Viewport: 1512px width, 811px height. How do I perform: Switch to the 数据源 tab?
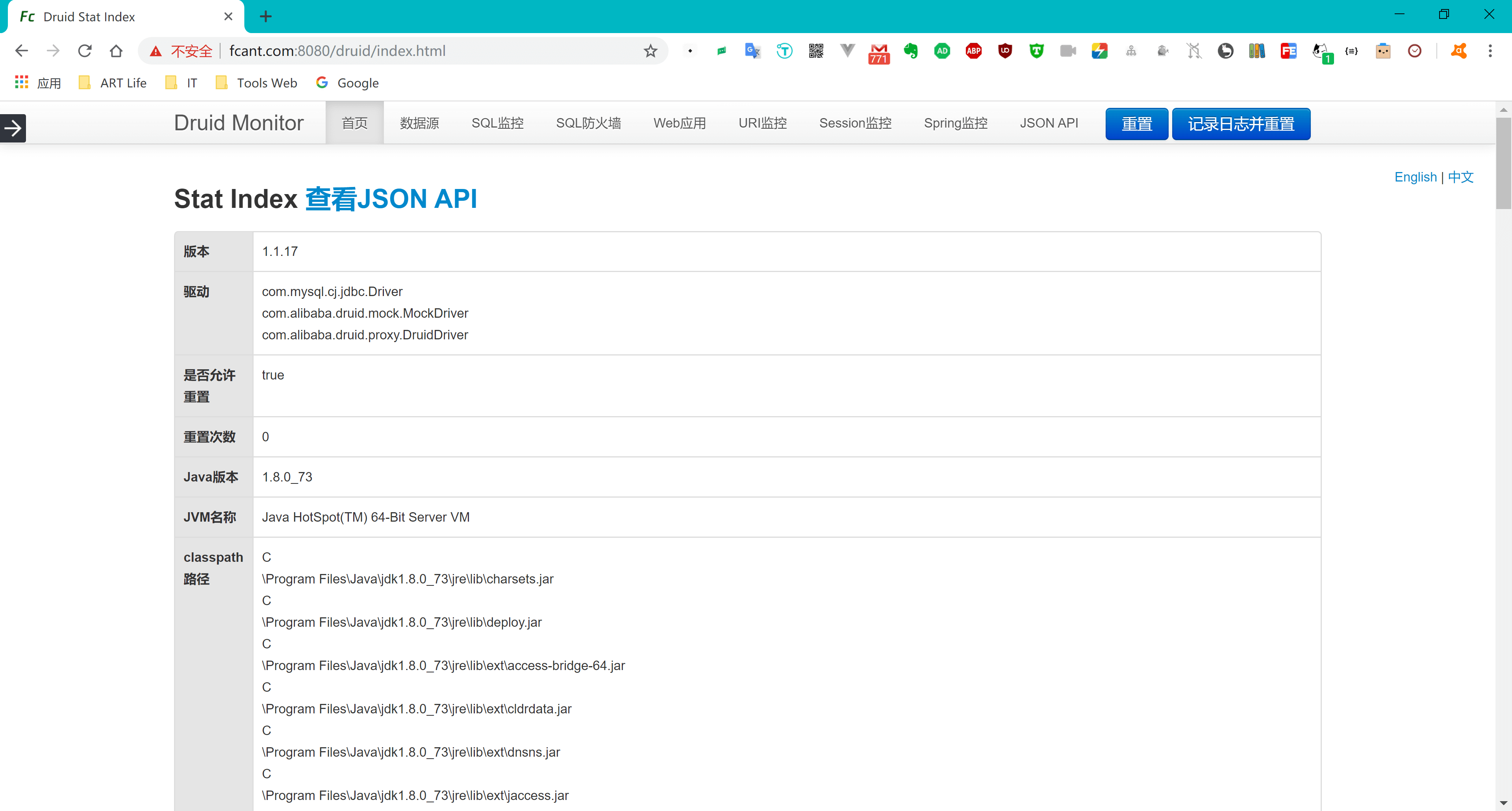click(x=419, y=123)
